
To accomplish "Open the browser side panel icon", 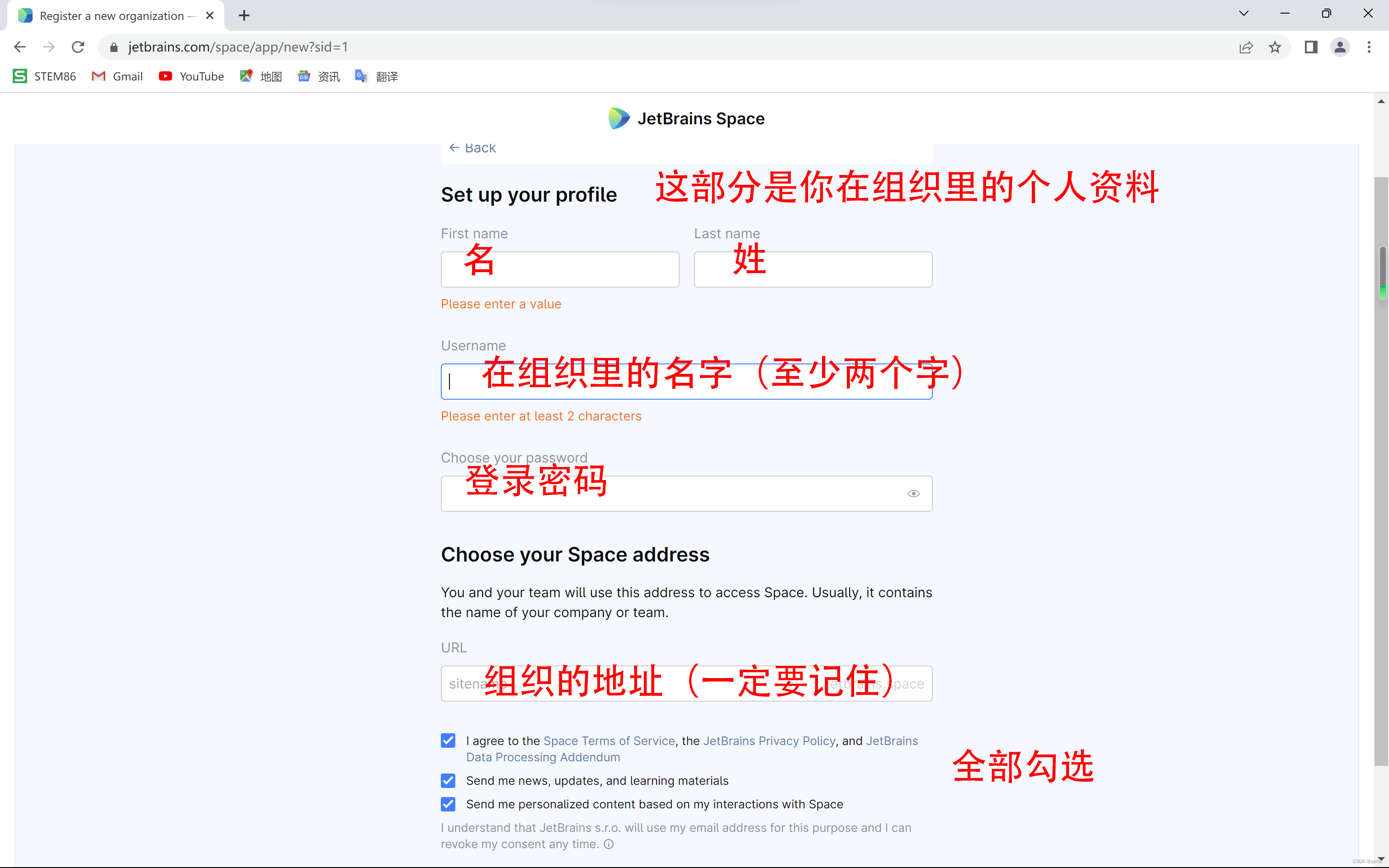I will coord(1311,47).
